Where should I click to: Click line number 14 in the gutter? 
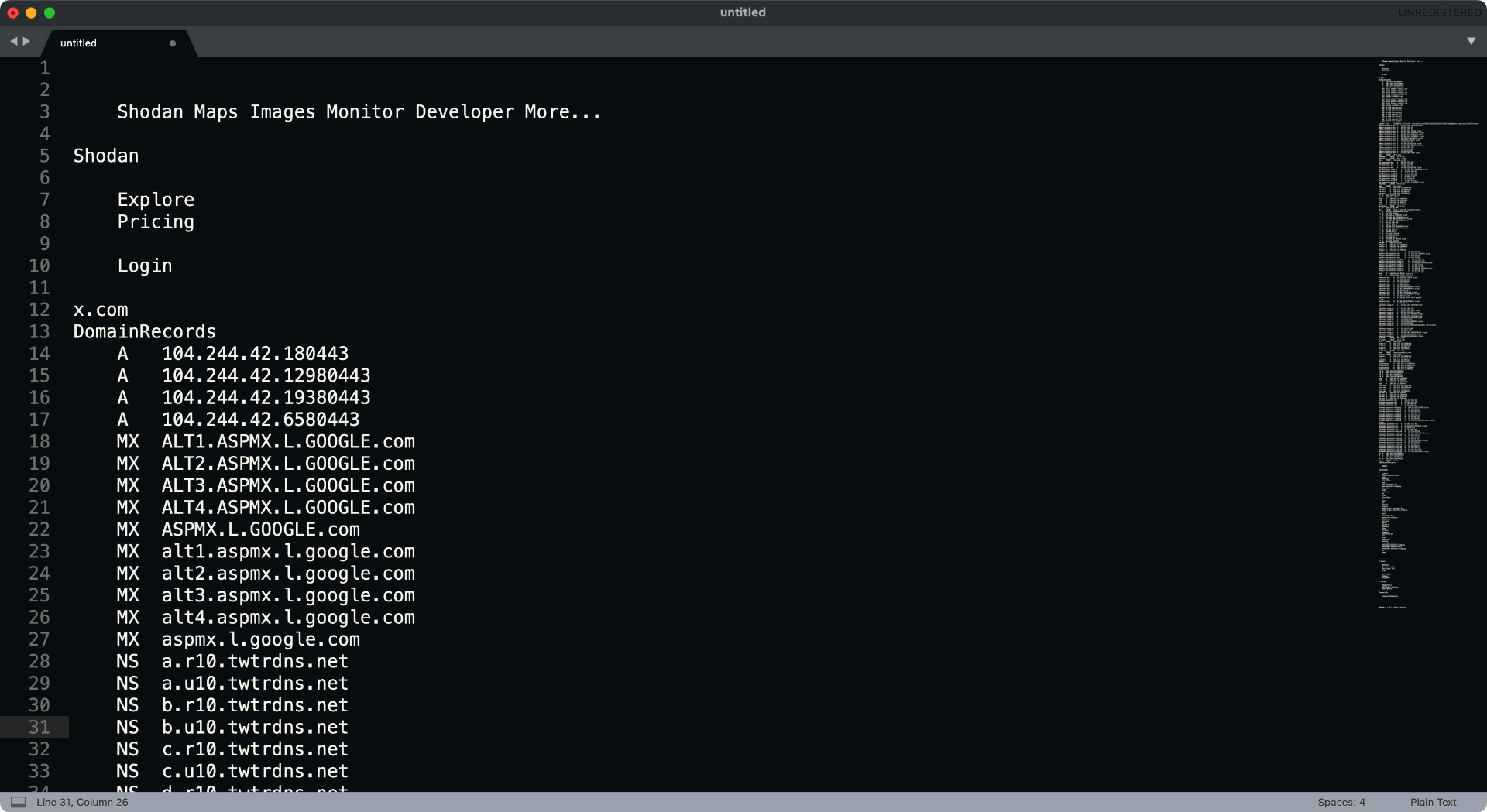pyautogui.click(x=39, y=354)
